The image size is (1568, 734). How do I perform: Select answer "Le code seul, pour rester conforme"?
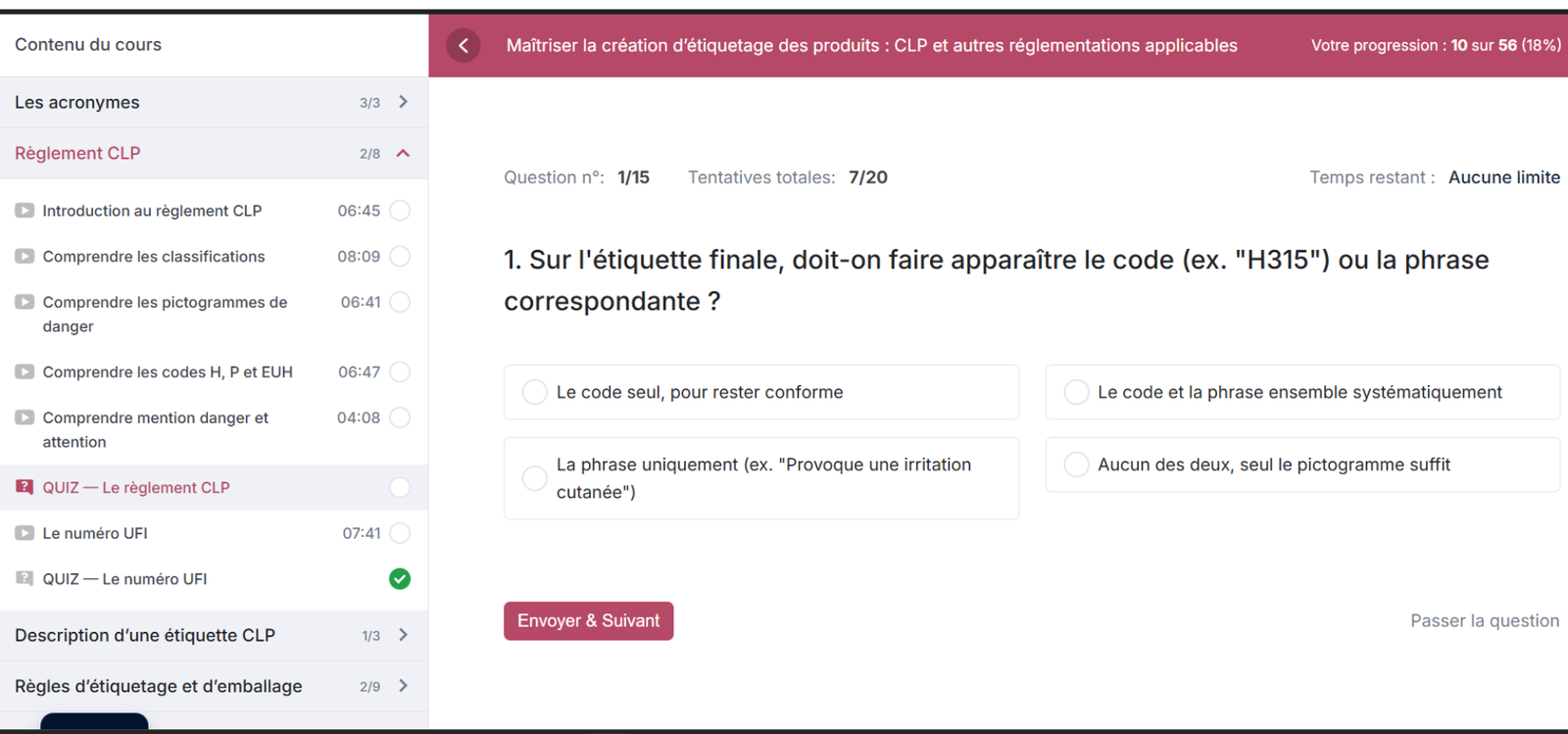761,392
